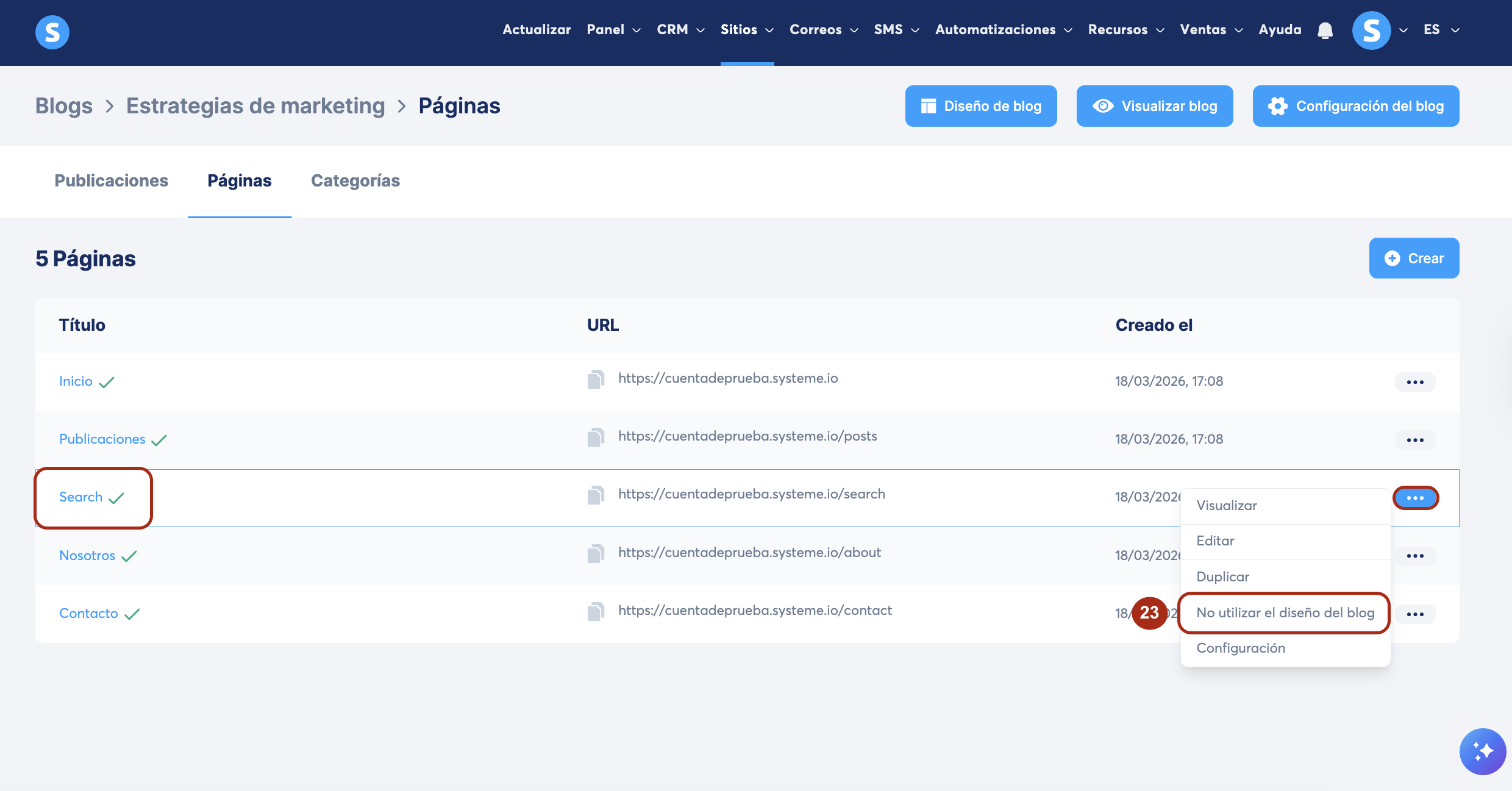
Task: Open the Nosotros page link
Action: (87, 556)
